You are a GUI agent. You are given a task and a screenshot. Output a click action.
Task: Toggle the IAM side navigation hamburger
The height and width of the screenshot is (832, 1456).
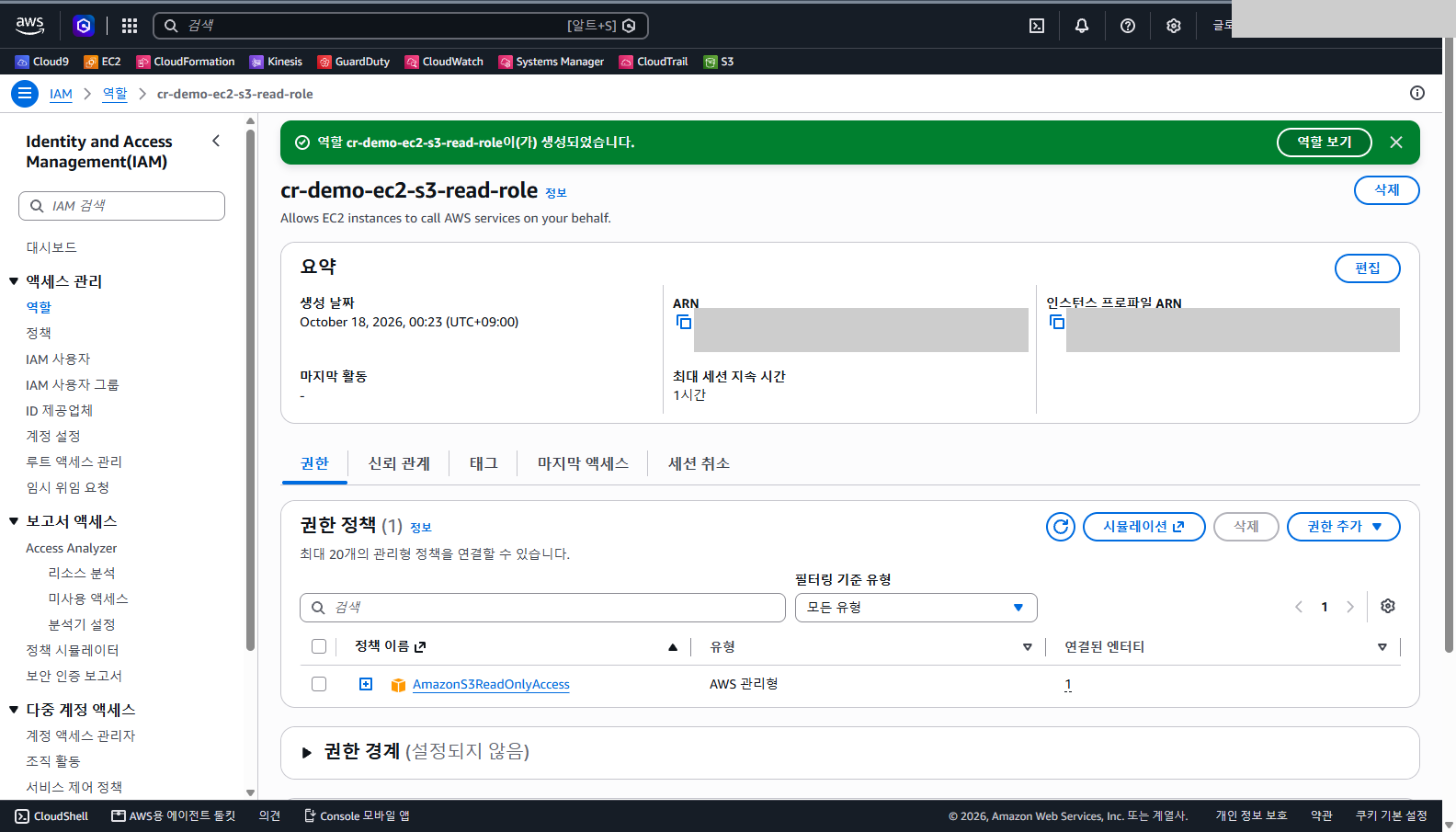25,94
